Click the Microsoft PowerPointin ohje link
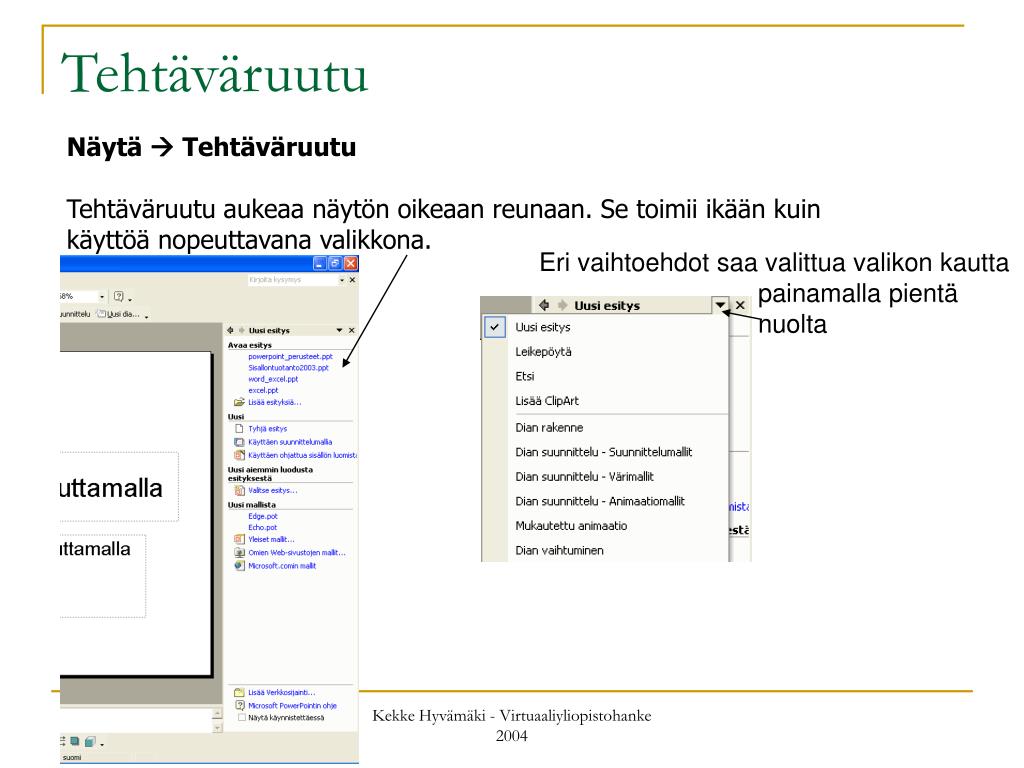 pos(292,705)
